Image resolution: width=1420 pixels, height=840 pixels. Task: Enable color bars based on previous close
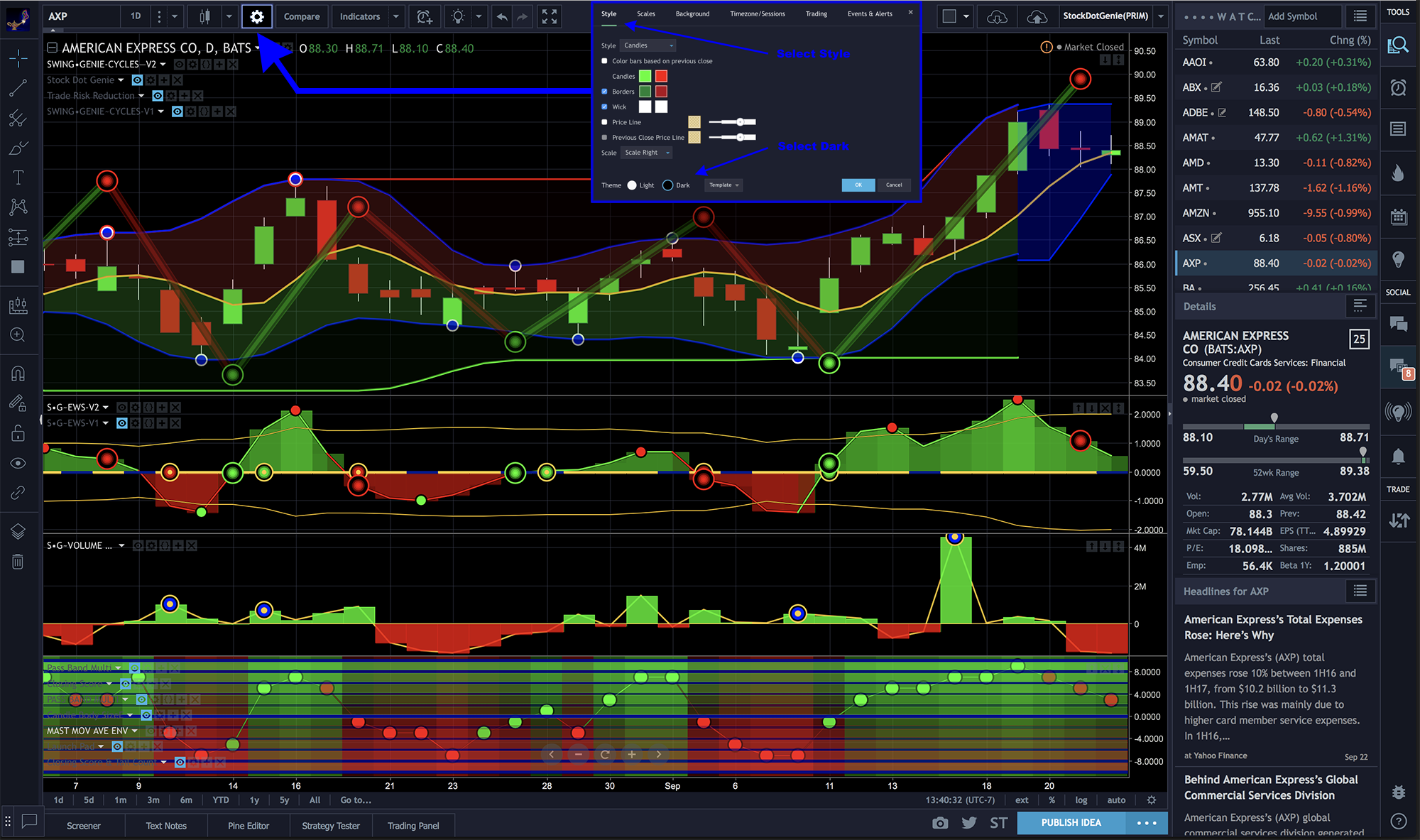(605, 61)
